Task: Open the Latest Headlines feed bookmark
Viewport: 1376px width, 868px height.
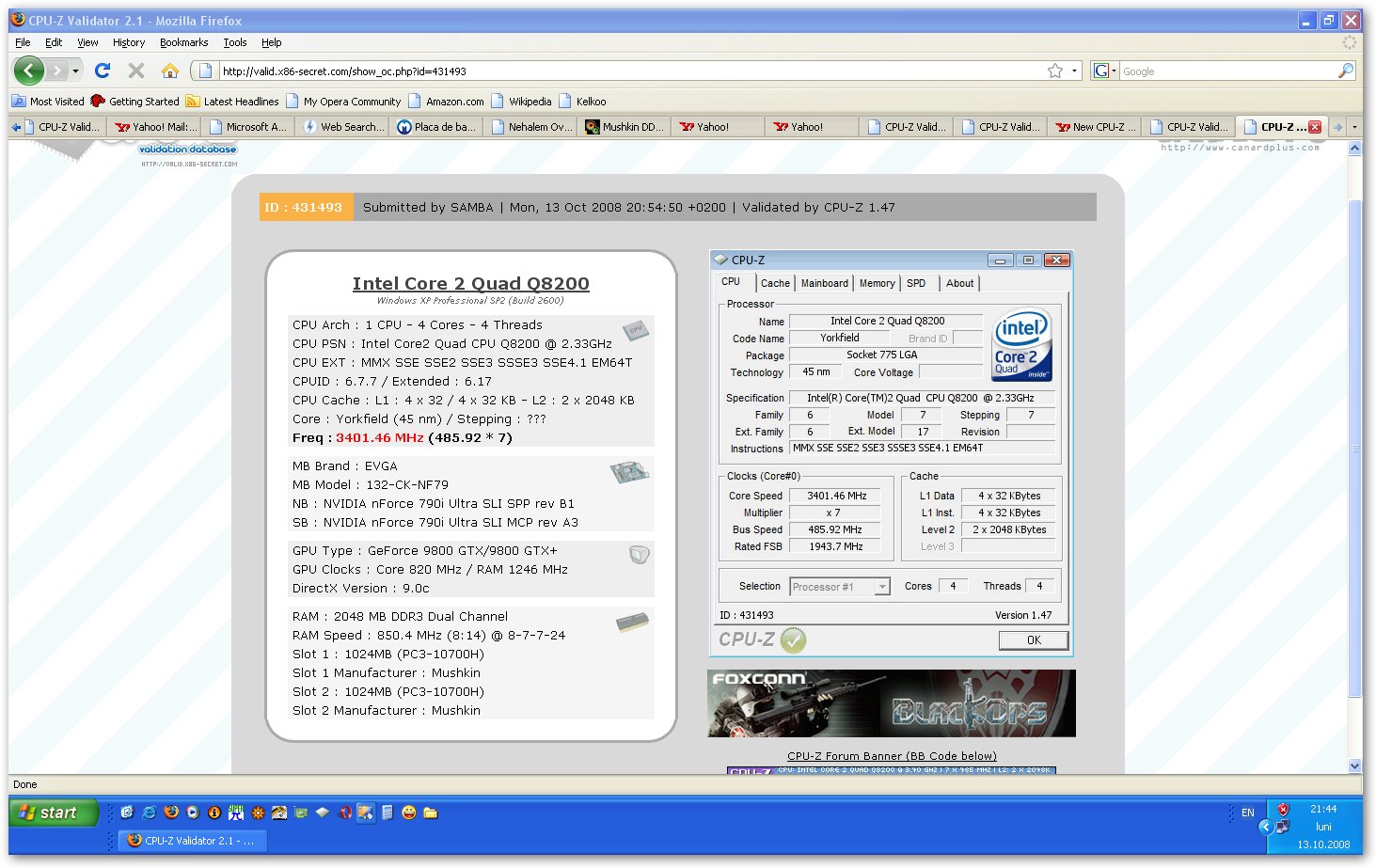Action: coord(232,102)
